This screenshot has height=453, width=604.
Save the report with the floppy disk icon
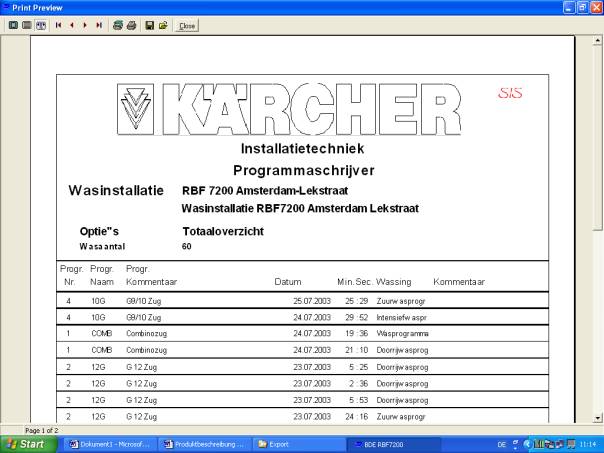150,25
